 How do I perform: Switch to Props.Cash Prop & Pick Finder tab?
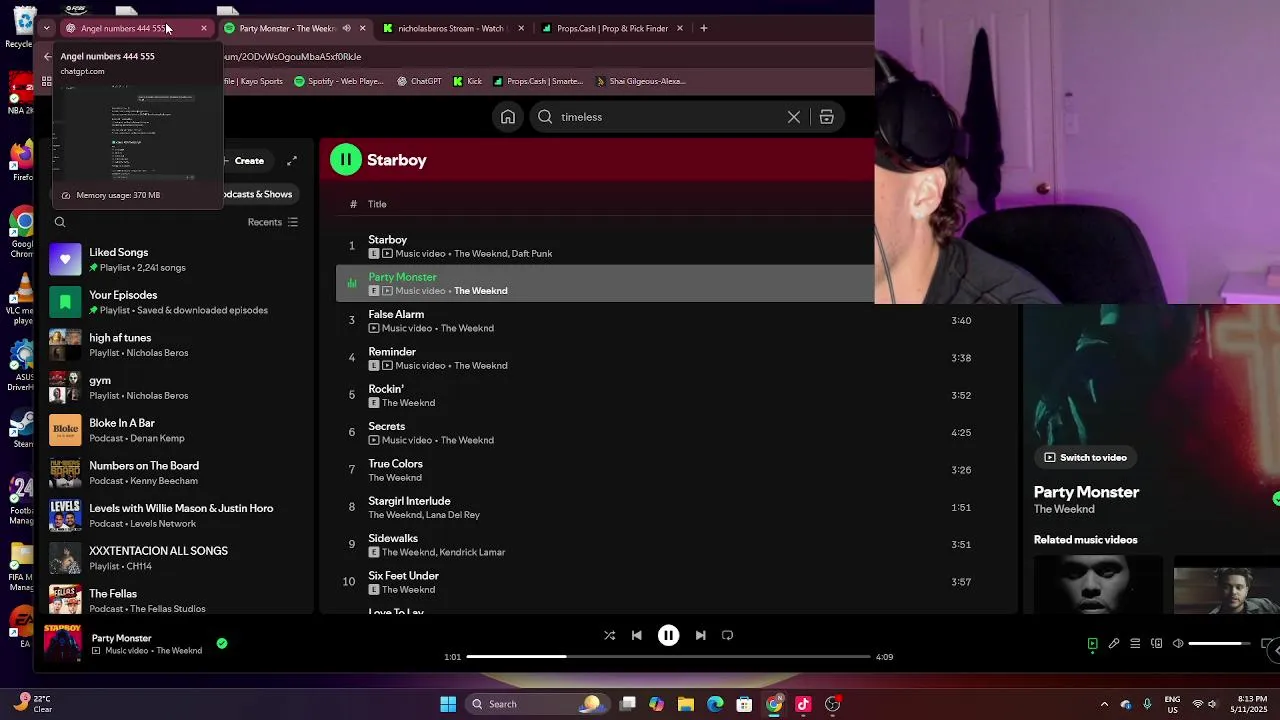click(x=612, y=28)
